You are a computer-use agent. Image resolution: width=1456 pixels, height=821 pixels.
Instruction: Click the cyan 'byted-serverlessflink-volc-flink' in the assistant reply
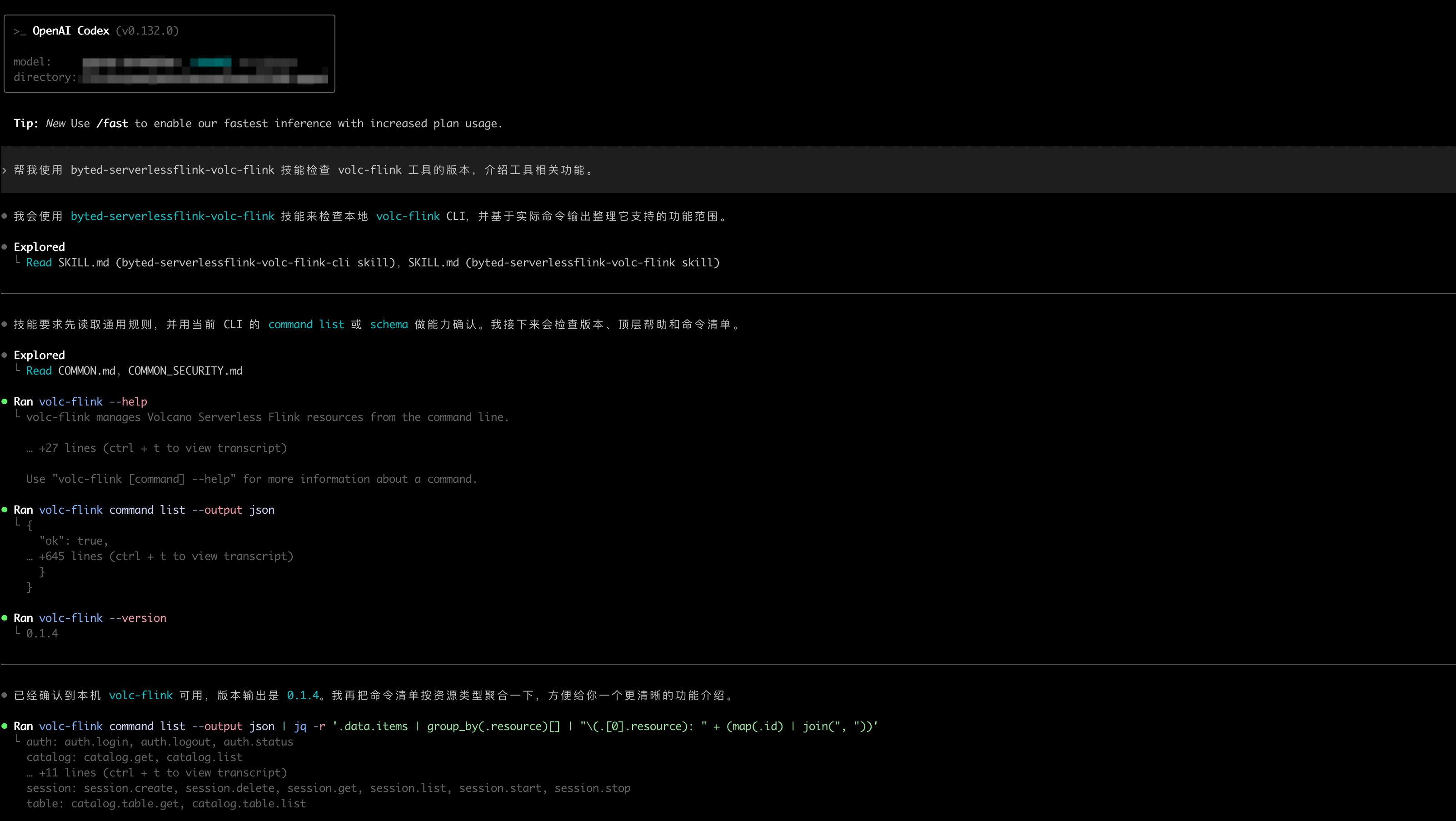172,216
